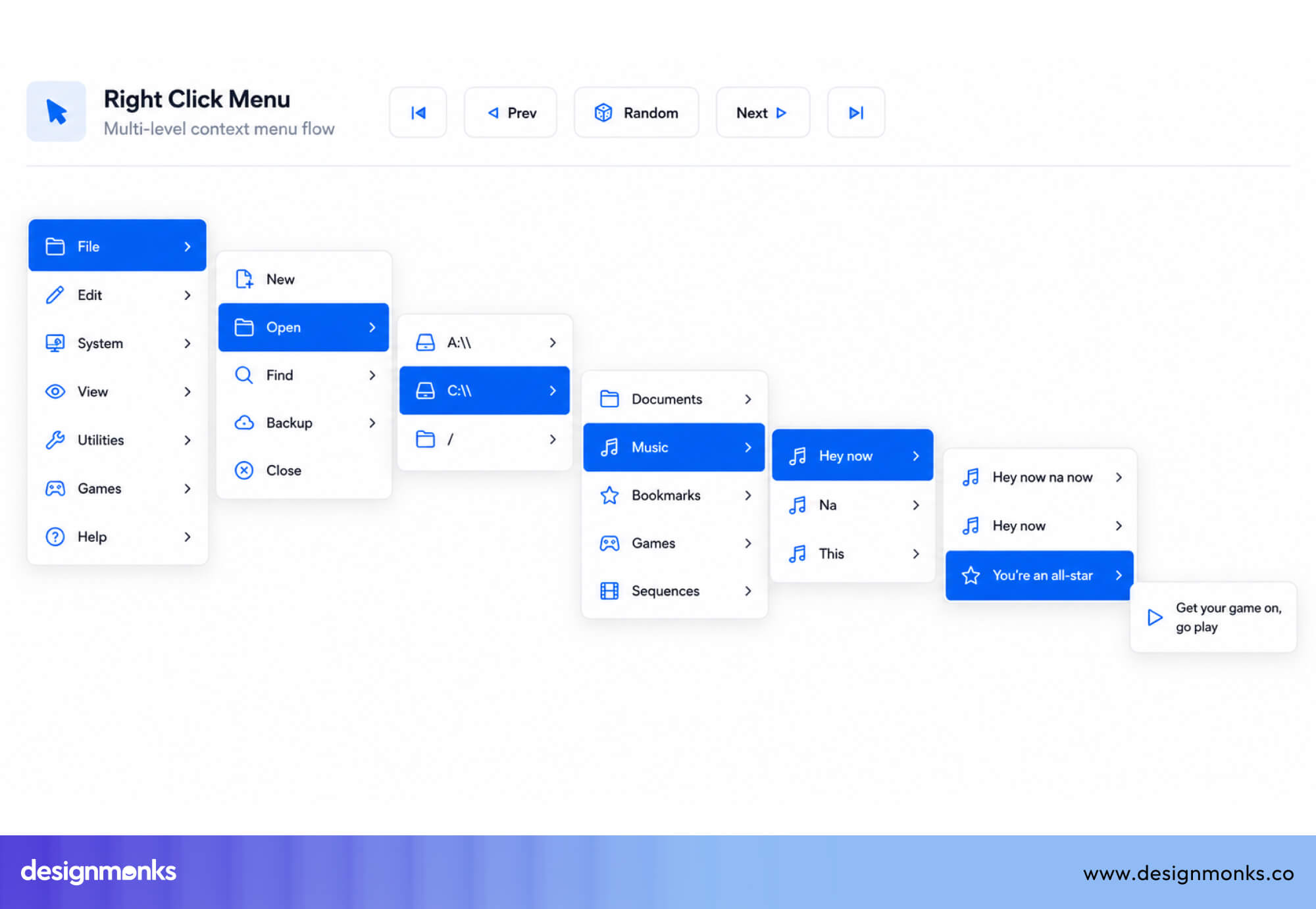Select Get your game on, go play
This screenshot has width=1316, height=909.
(1213, 617)
